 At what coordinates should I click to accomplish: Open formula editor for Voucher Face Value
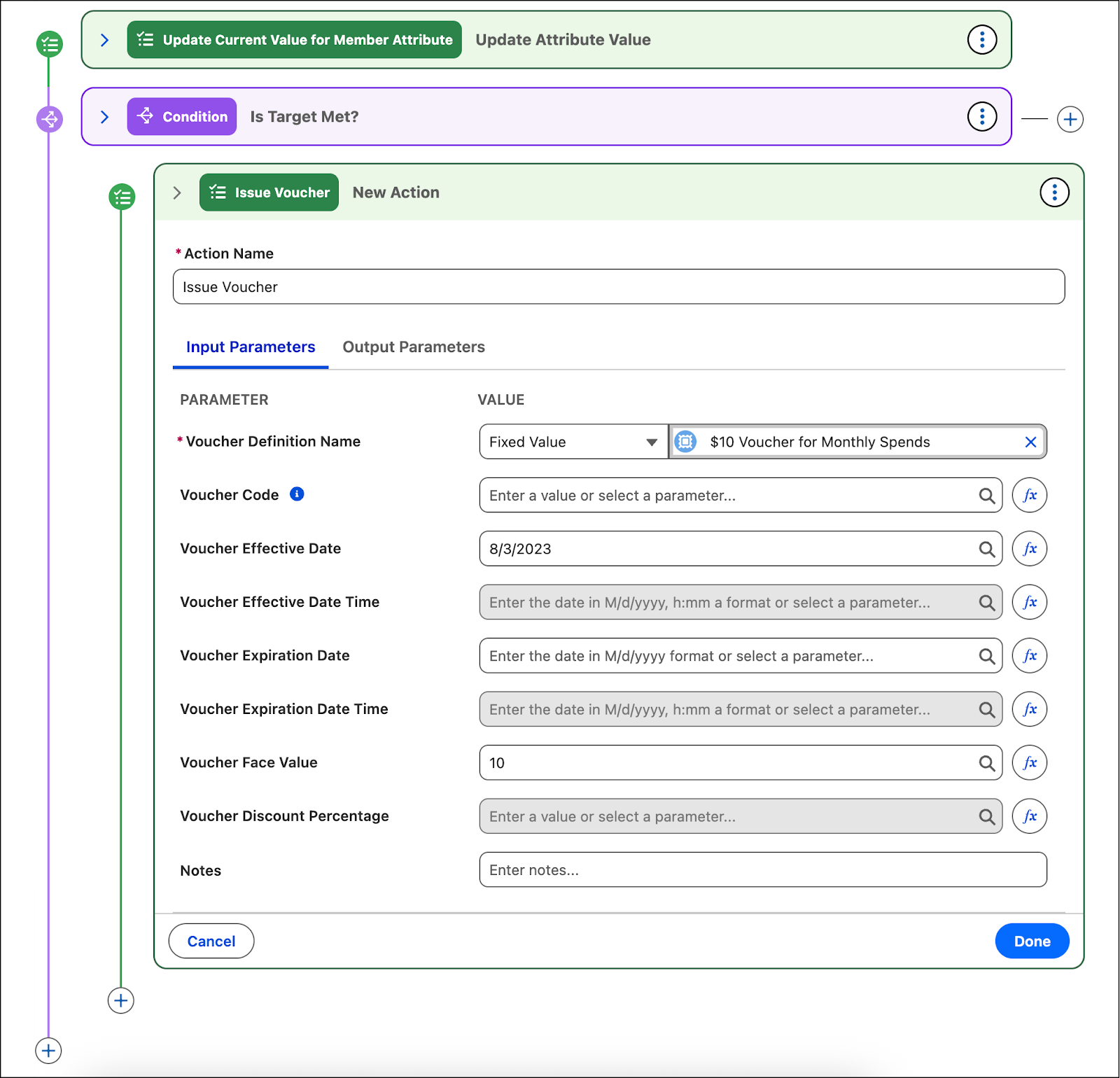[1029, 763]
